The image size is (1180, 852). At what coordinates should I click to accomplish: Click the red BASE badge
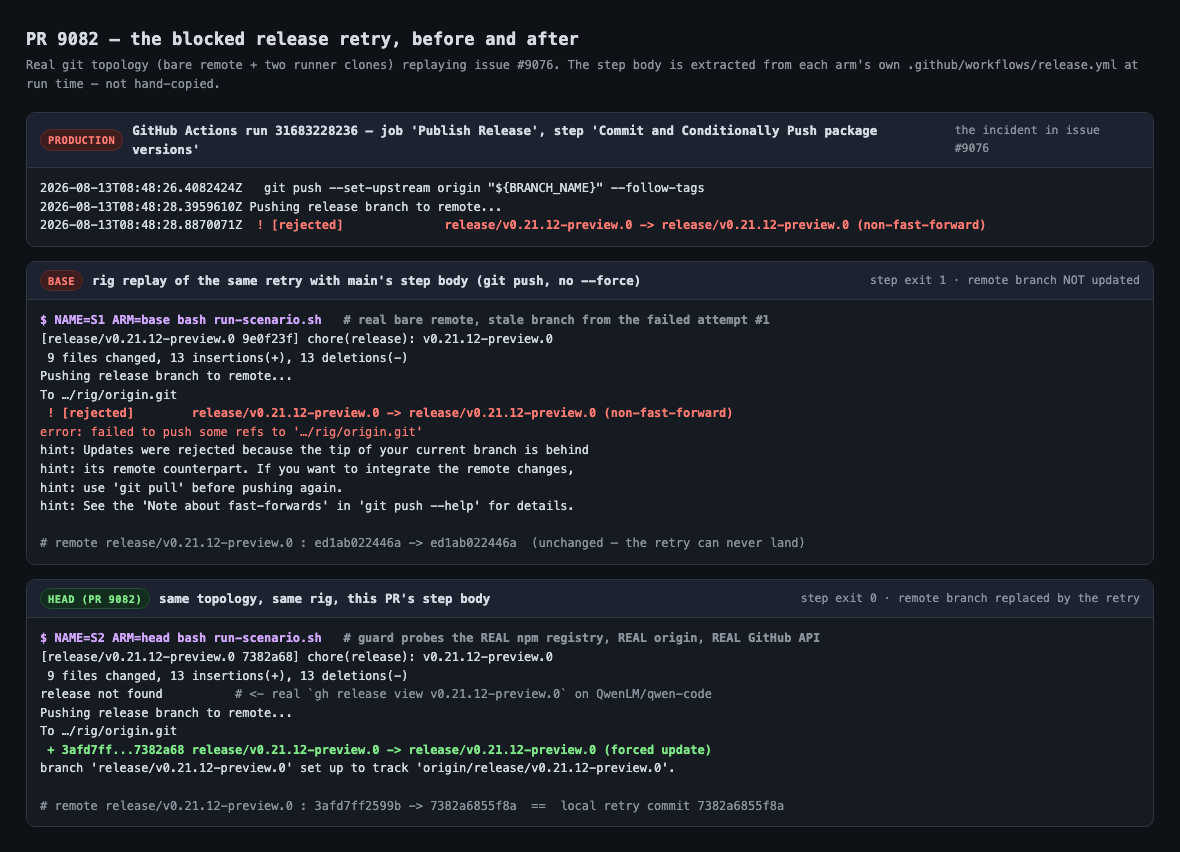[61, 281]
